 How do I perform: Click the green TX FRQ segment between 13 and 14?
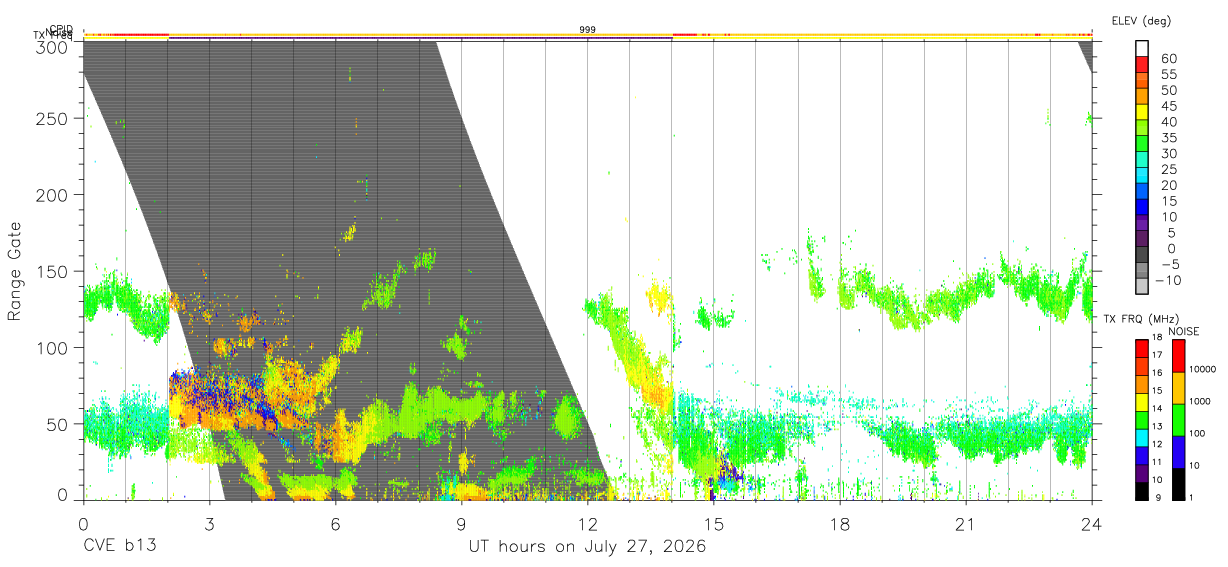1142,420
